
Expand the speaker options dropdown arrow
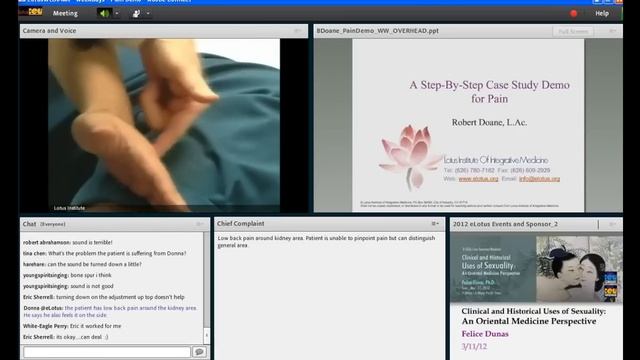(117, 13)
